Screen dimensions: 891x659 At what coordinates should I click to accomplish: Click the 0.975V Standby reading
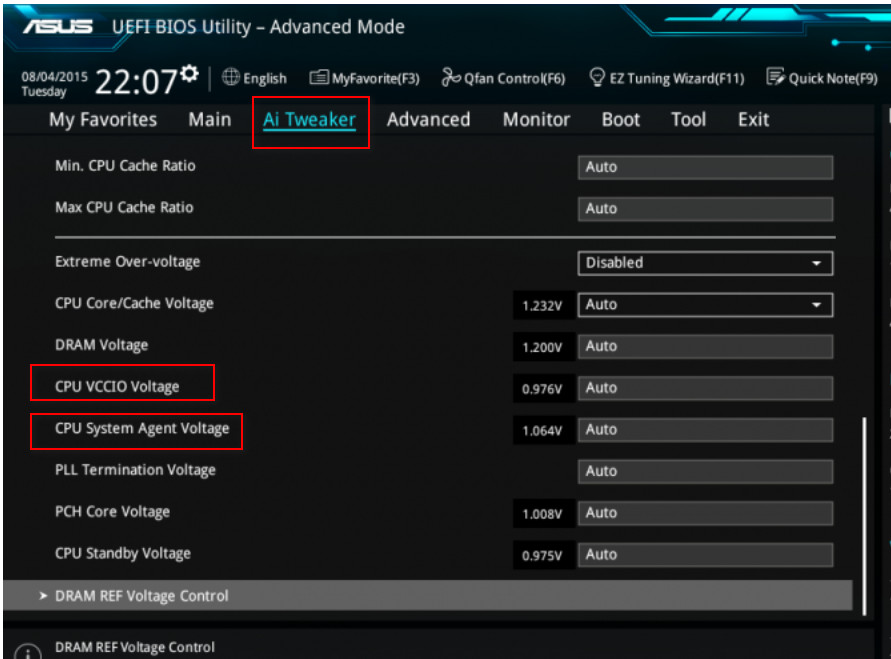click(x=542, y=556)
